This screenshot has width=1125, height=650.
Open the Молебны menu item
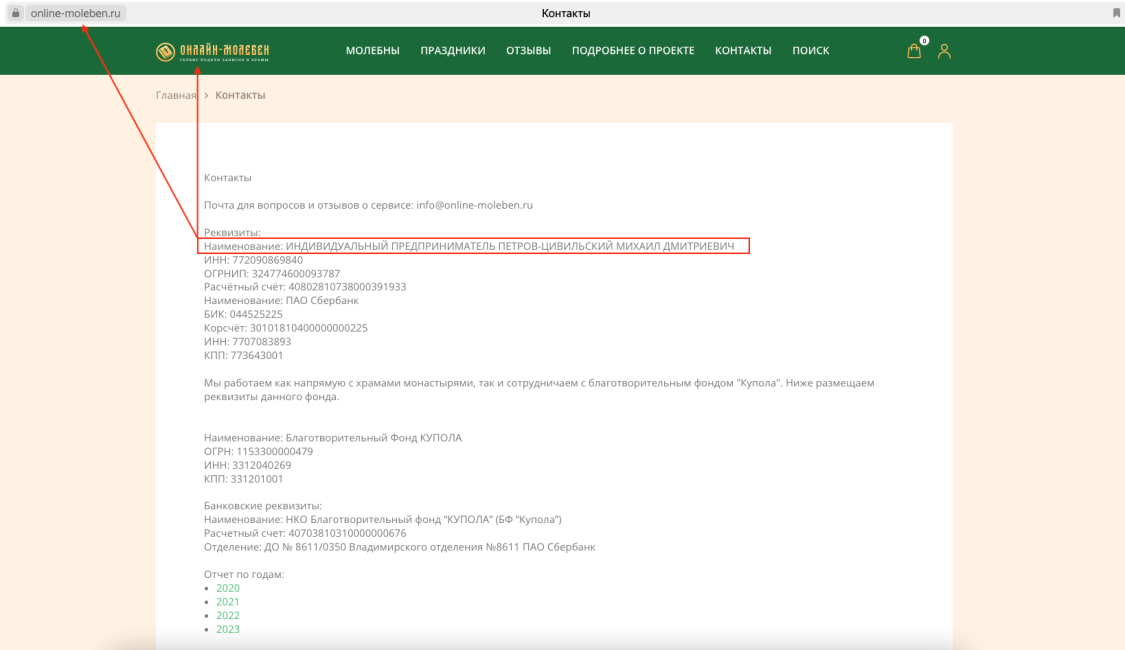(x=372, y=50)
